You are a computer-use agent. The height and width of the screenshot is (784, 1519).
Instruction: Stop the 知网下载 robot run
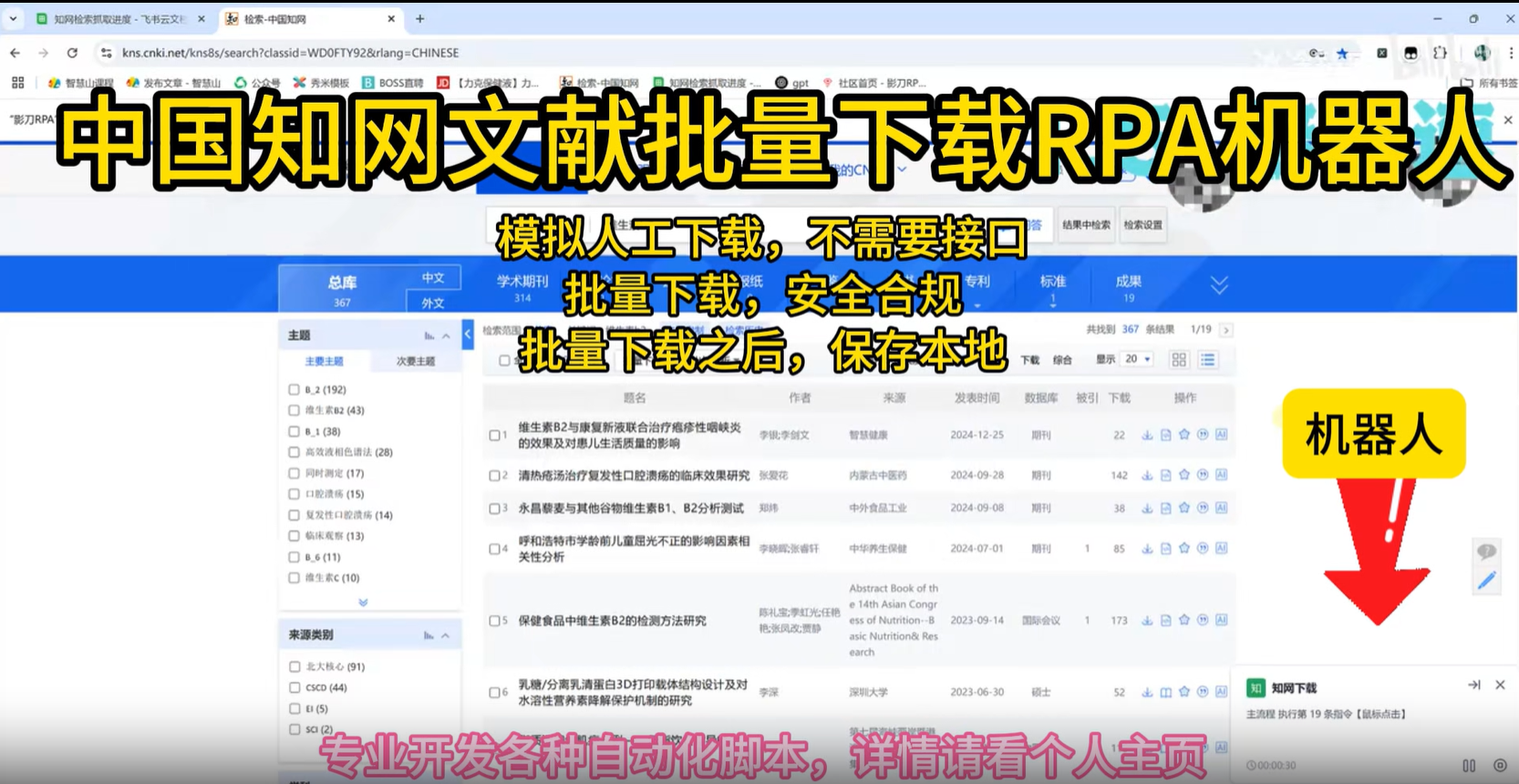pos(1500,766)
